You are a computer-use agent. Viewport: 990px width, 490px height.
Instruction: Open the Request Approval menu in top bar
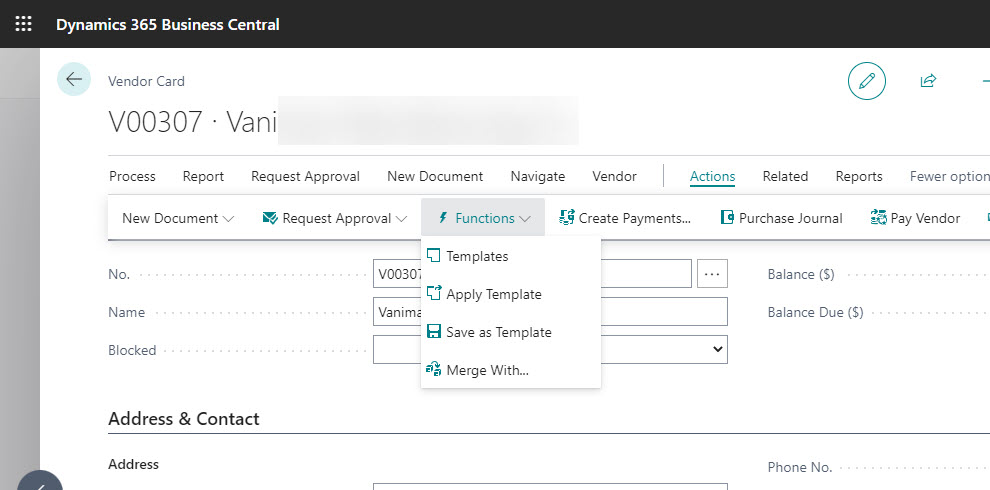pyautogui.click(x=306, y=176)
